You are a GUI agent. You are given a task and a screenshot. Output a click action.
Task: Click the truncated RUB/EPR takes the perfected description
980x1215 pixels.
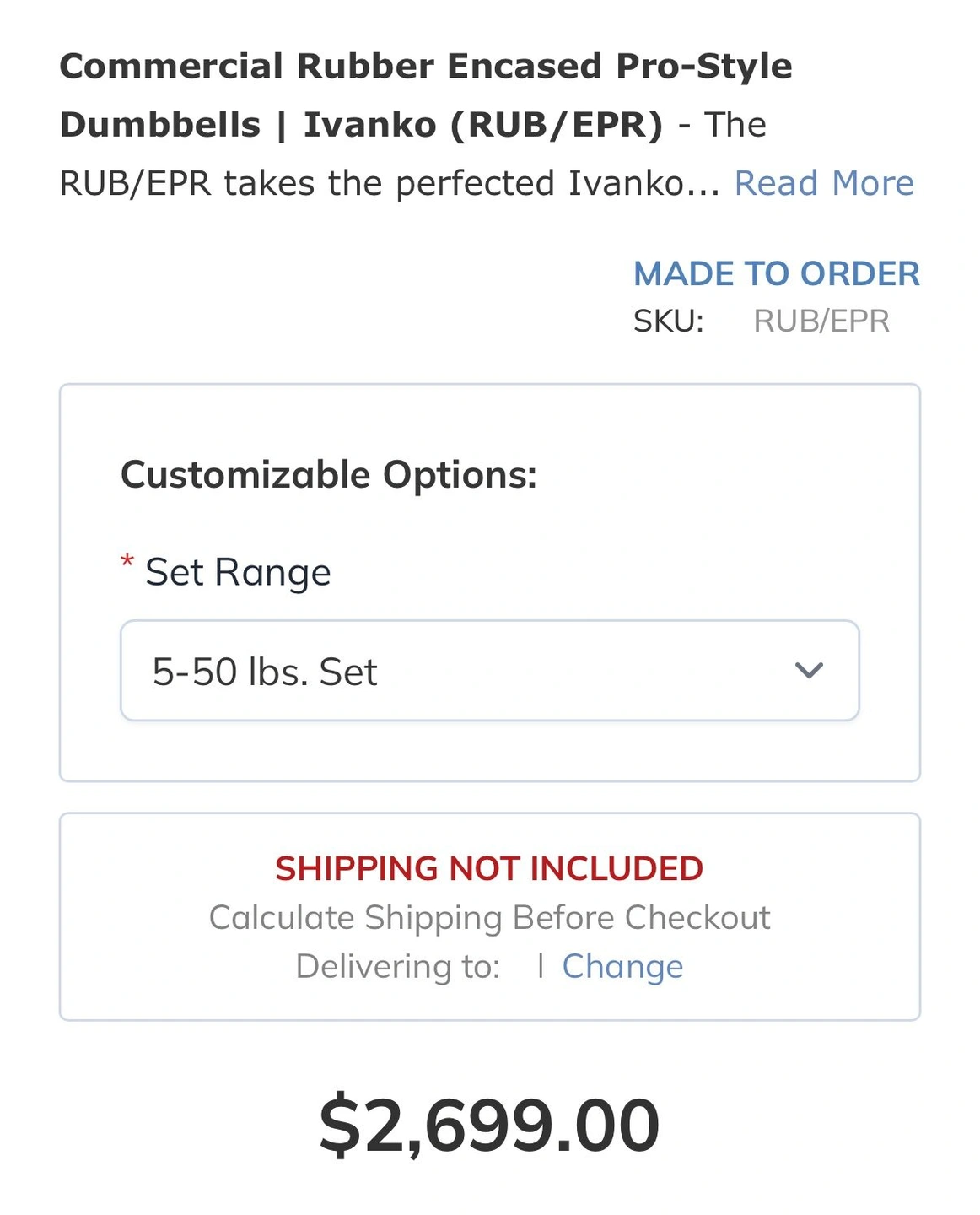point(388,183)
